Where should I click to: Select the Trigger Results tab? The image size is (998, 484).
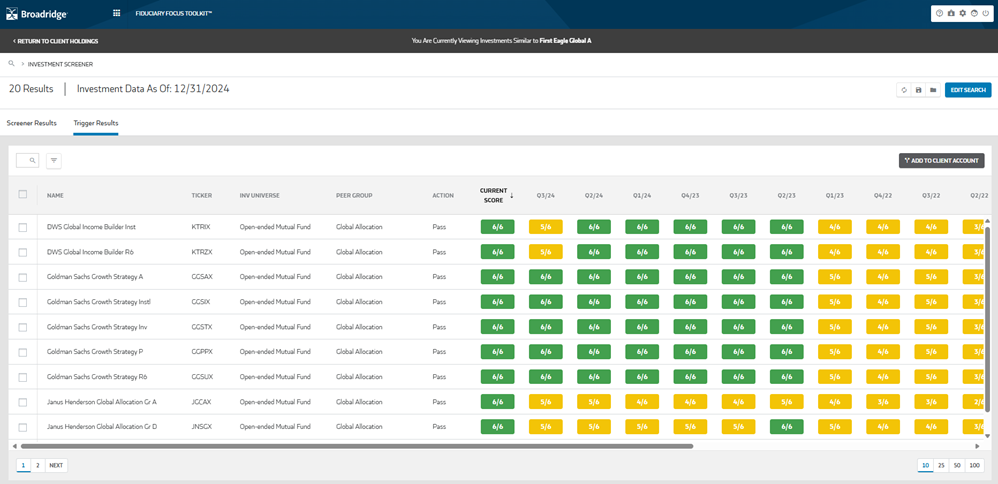coord(95,123)
